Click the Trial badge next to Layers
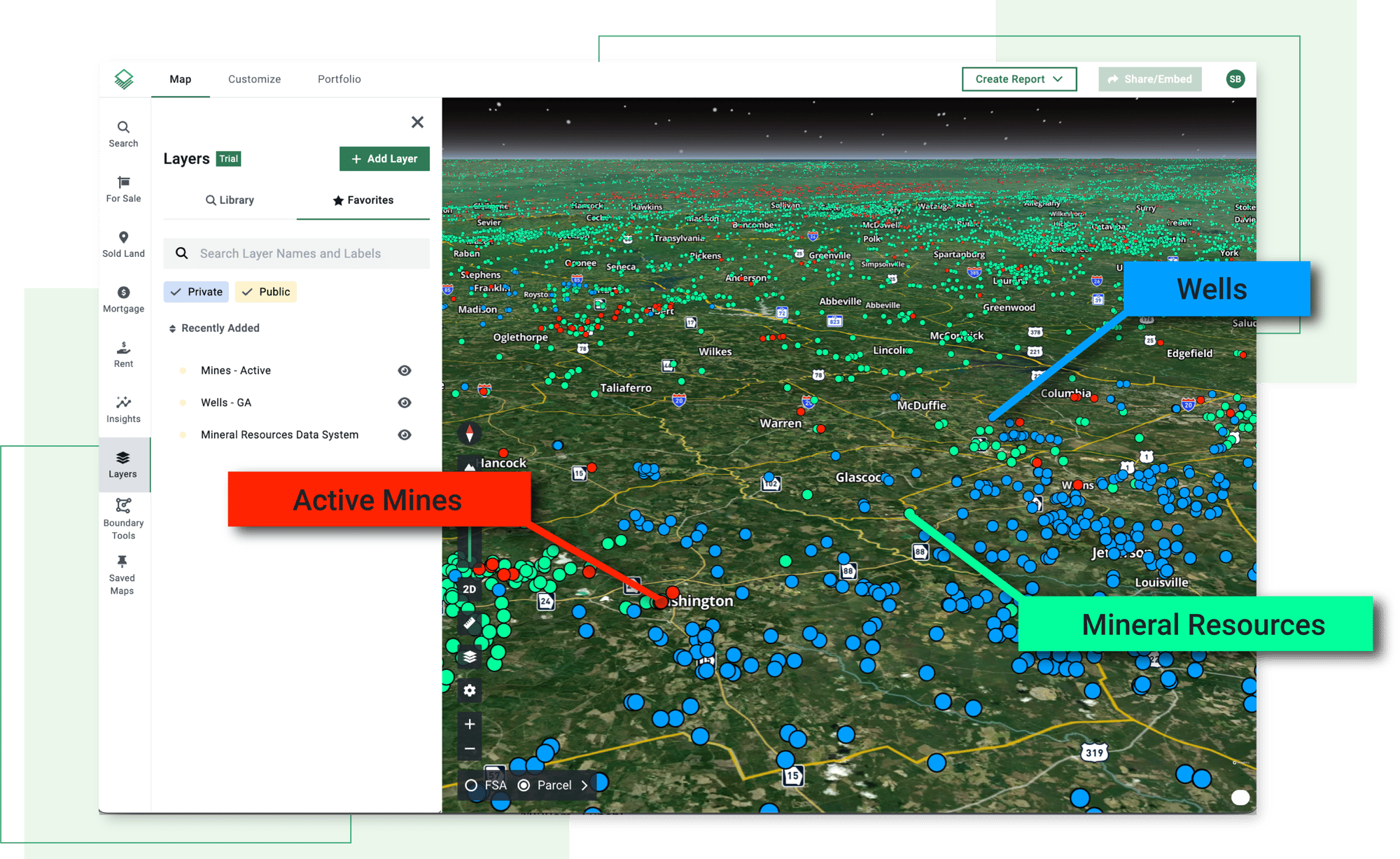The image size is (1400, 859). 229,159
